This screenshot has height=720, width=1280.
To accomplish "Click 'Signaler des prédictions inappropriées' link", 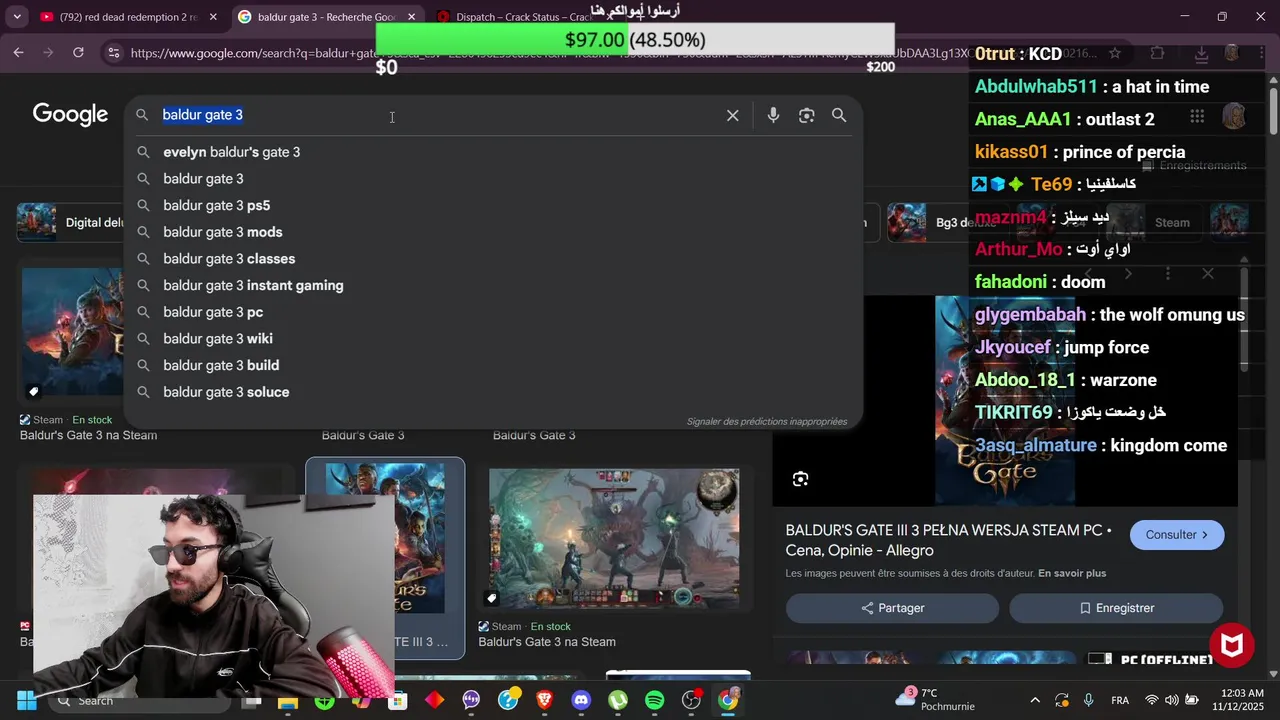I will pos(767,421).
